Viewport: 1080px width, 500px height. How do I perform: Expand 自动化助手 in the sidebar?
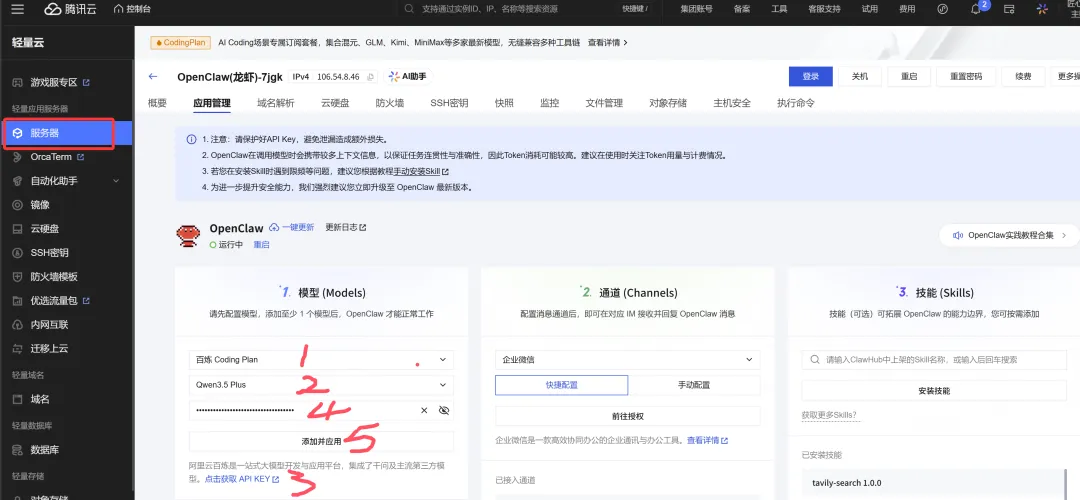[x=66, y=181]
